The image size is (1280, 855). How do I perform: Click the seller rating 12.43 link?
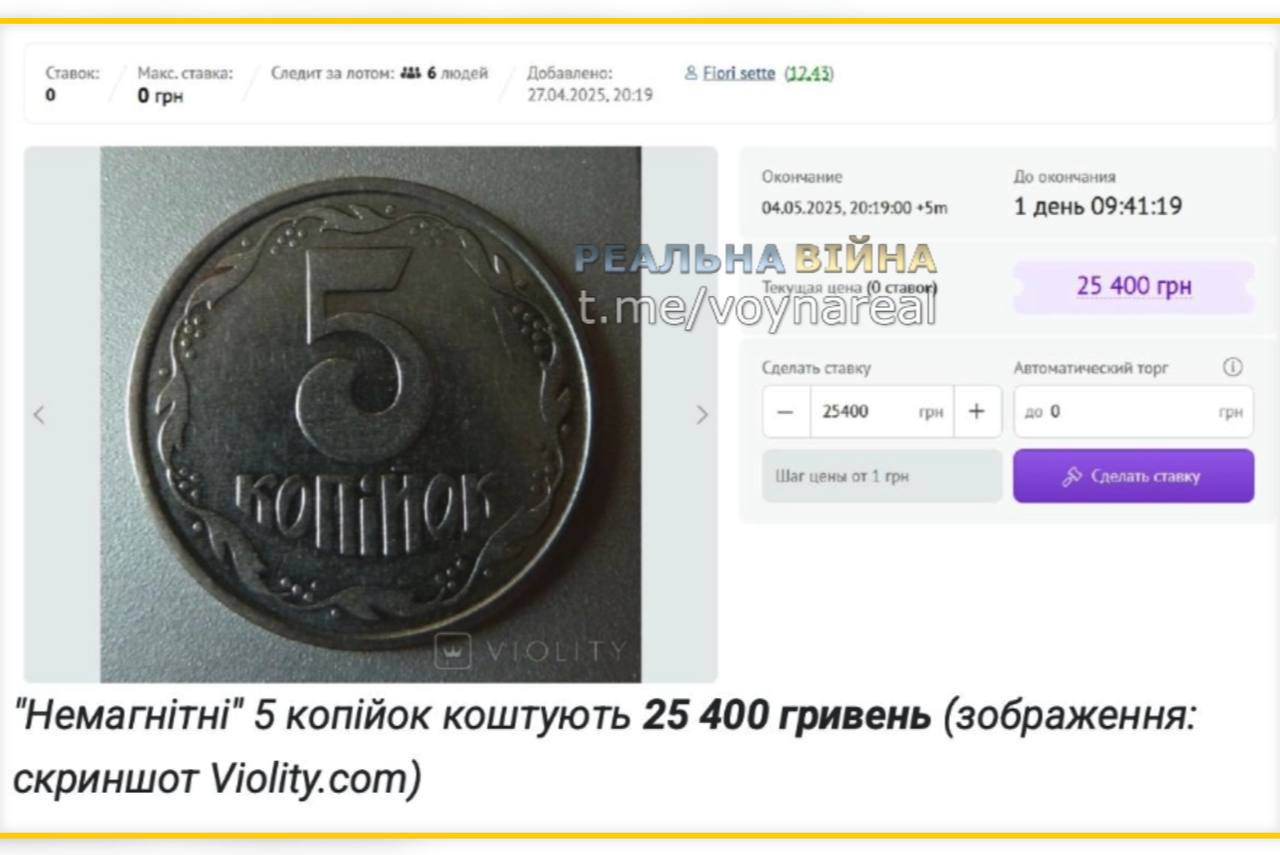tap(809, 73)
